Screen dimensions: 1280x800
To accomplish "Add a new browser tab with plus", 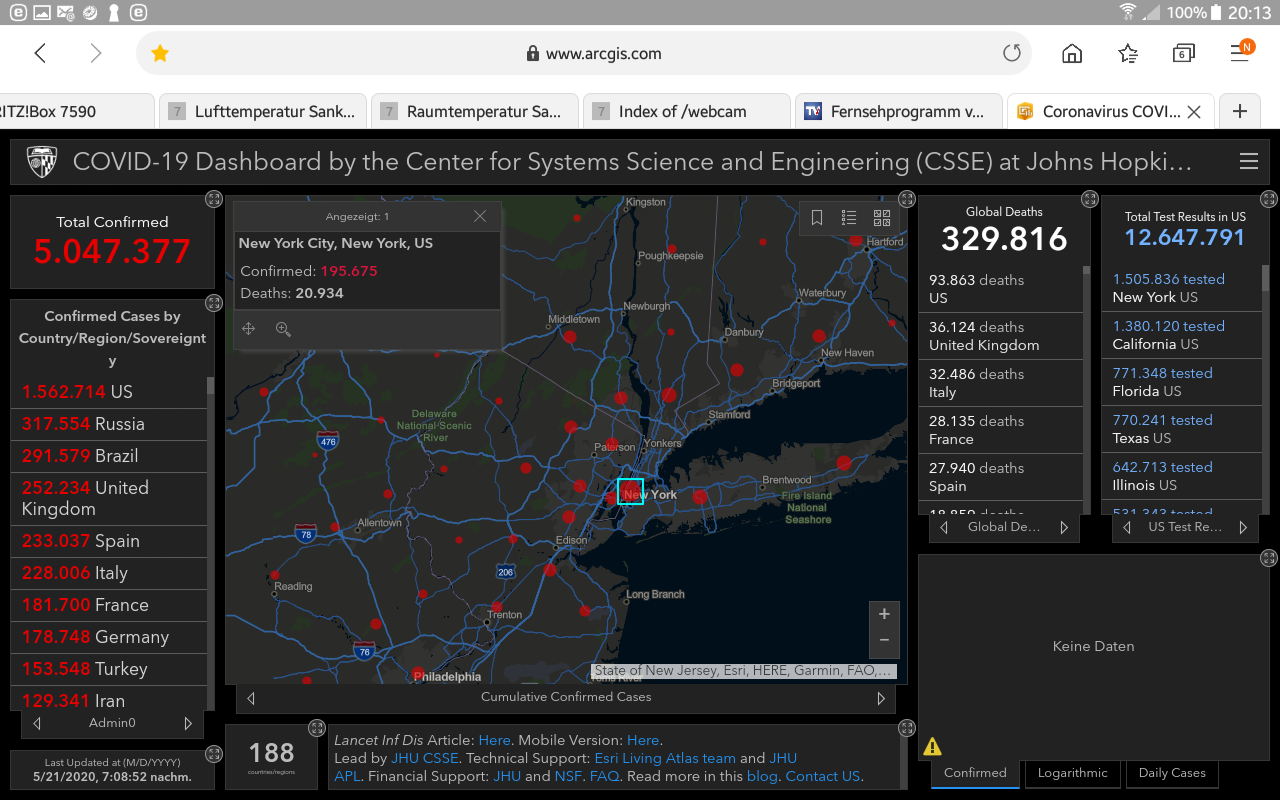I will tap(1240, 111).
